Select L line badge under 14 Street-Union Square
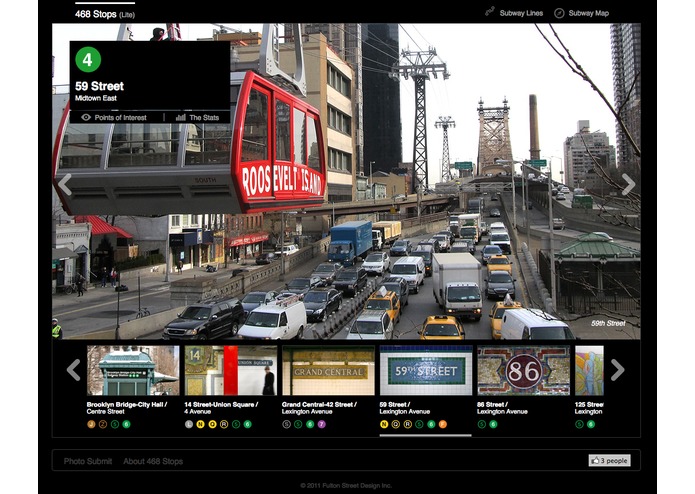This screenshot has height=494, width=695. click(x=189, y=424)
